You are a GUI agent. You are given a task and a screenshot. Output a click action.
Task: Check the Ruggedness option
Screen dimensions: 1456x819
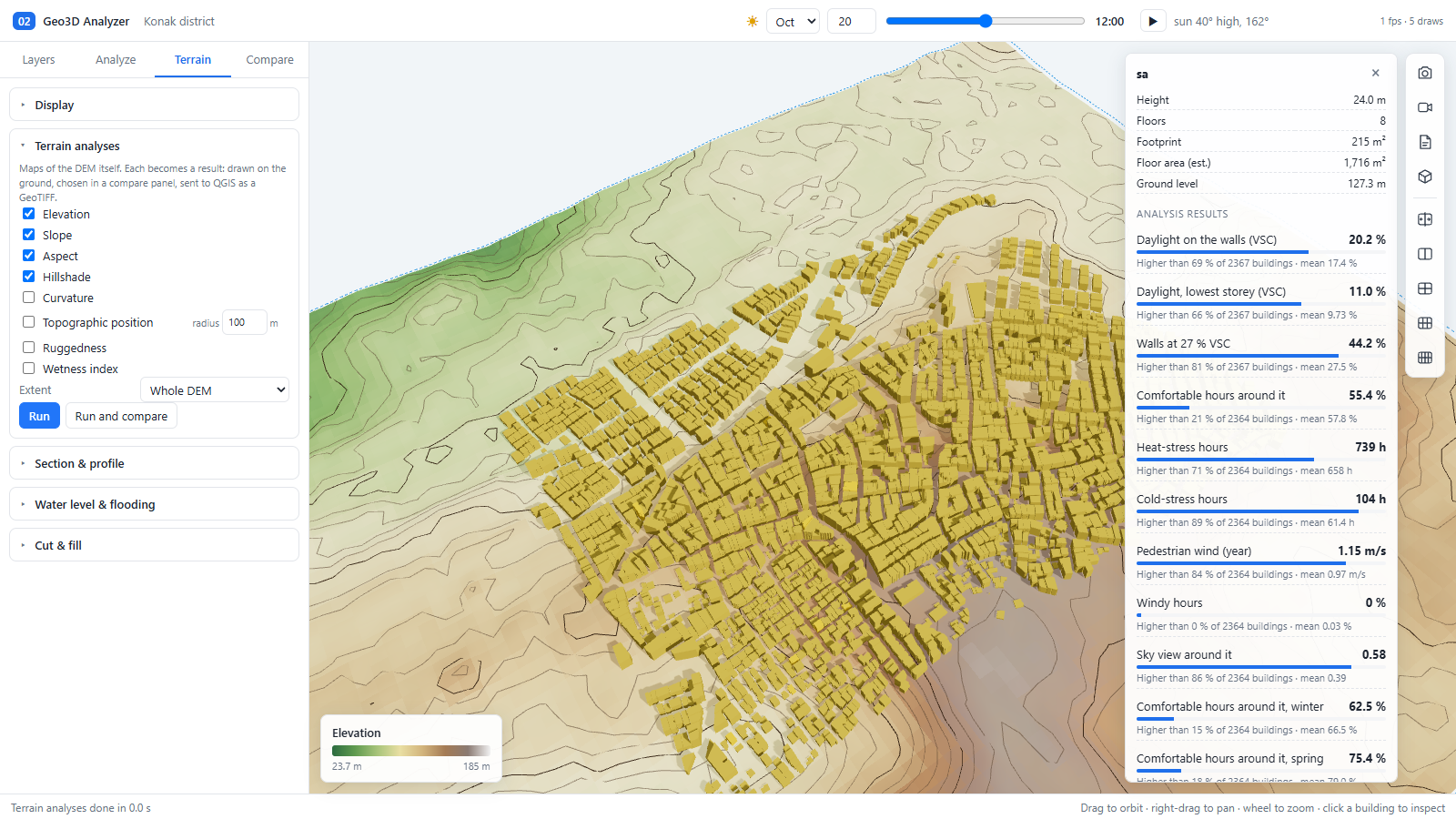coord(29,348)
